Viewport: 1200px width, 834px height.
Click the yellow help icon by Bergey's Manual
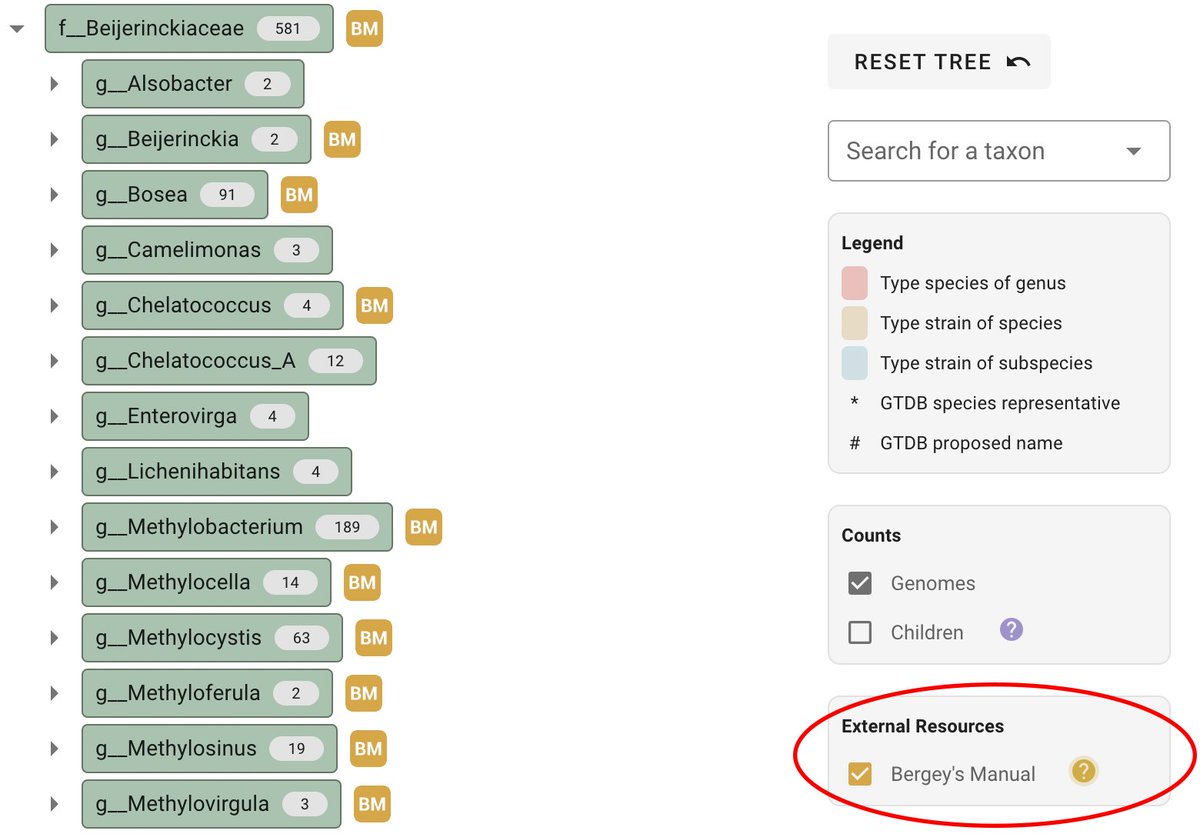(x=1083, y=771)
